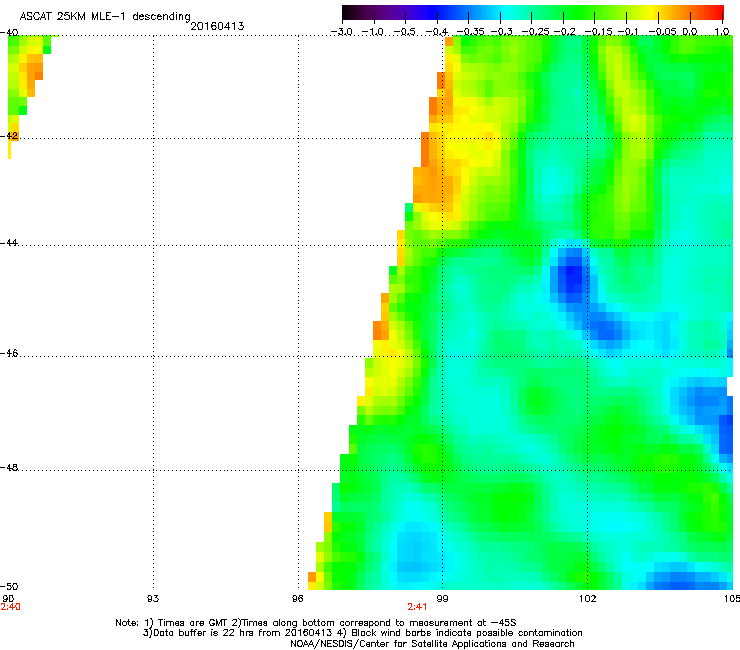Click the longitude axis label 99
Viewport: 740px width, 650px height.
click(x=442, y=599)
